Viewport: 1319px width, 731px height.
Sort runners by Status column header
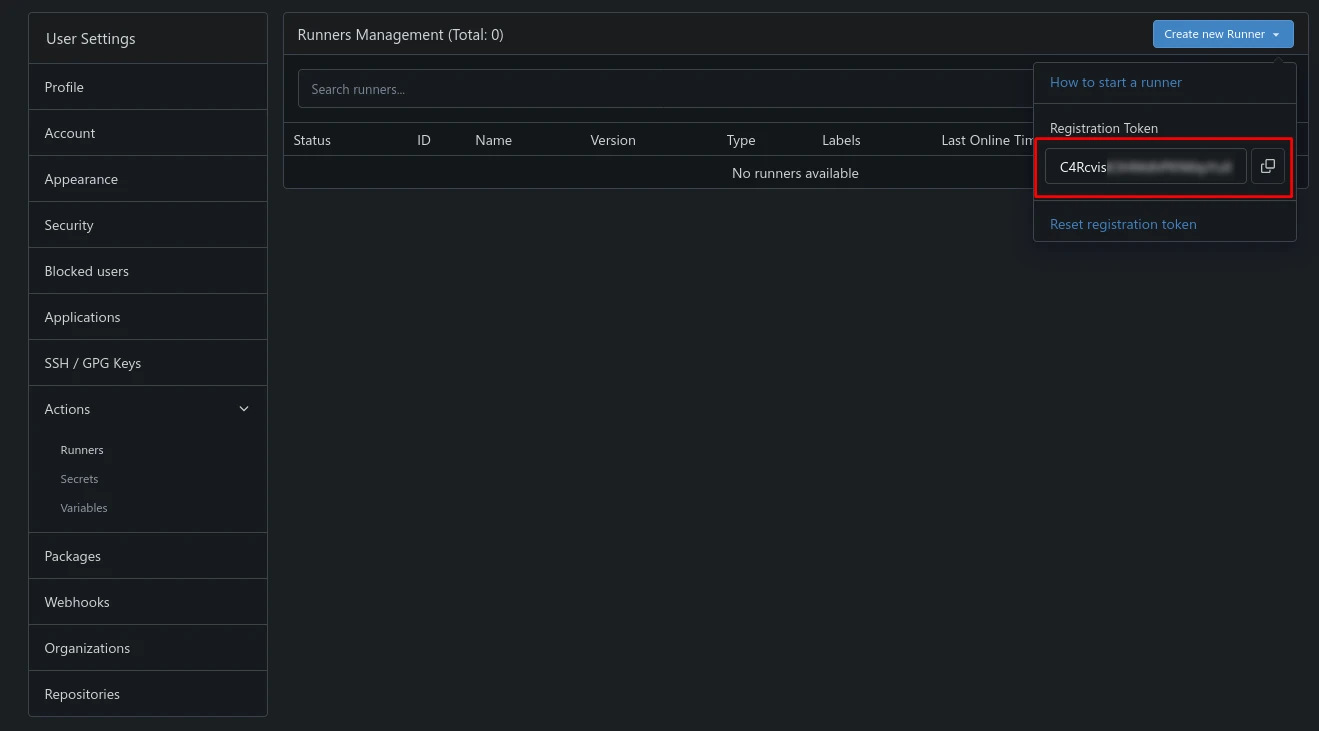[312, 140]
